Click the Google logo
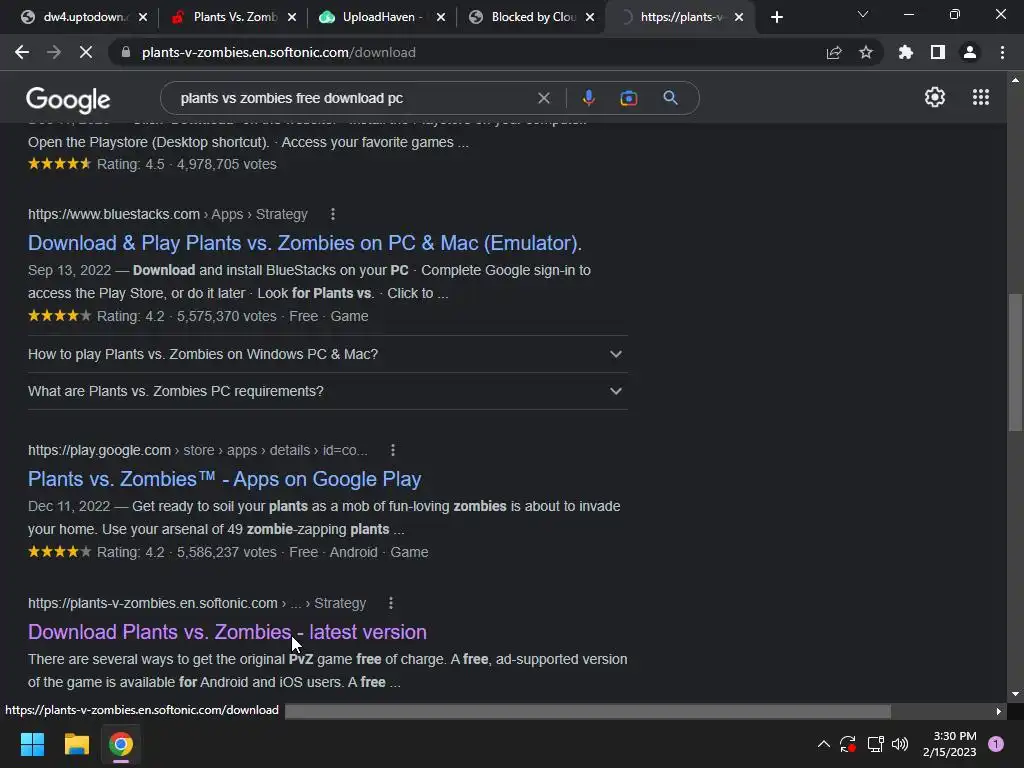This screenshot has height=768, width=1024. (68, 99)
